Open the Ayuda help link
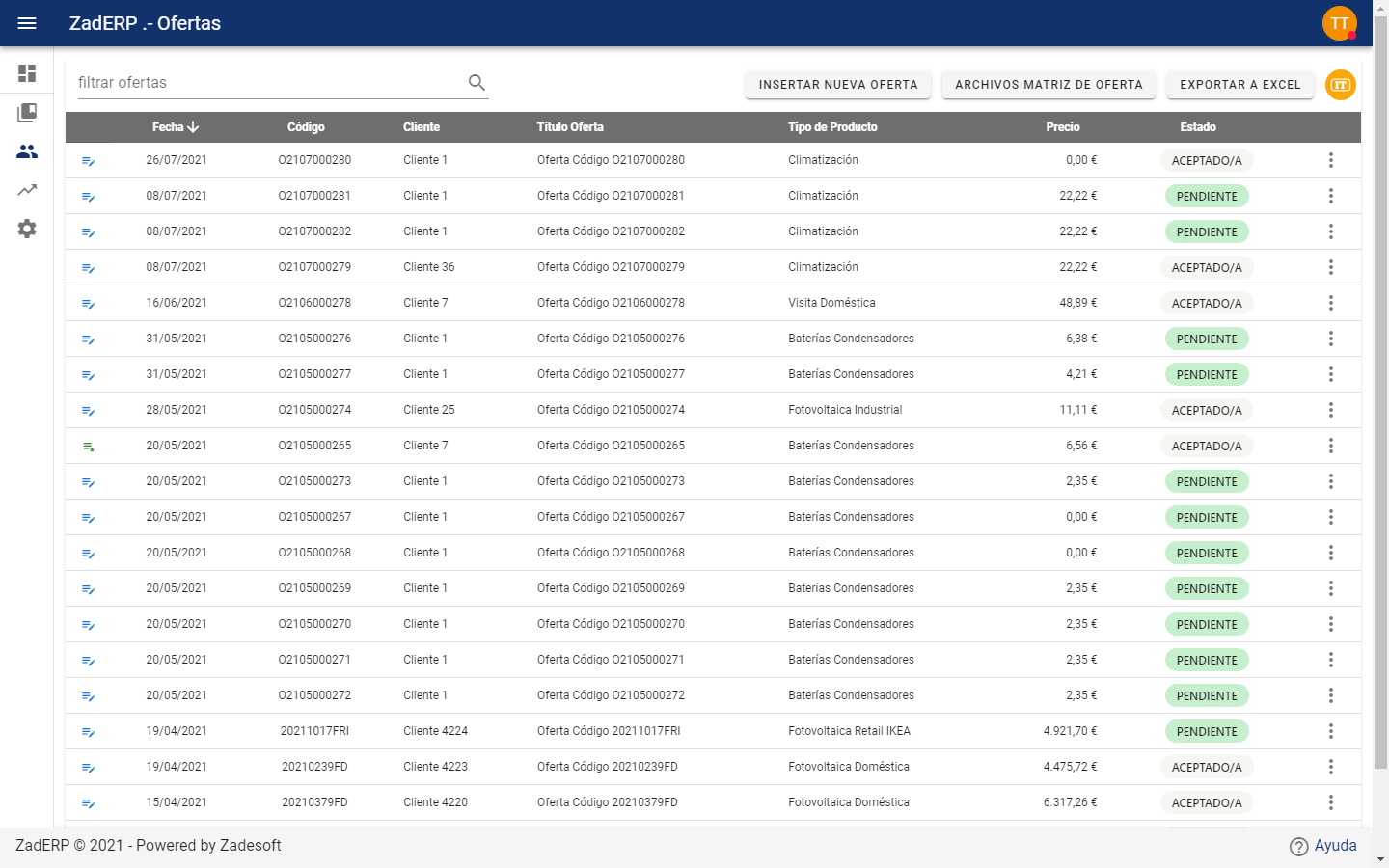 pyautogui.click(x=1335, y=846)
